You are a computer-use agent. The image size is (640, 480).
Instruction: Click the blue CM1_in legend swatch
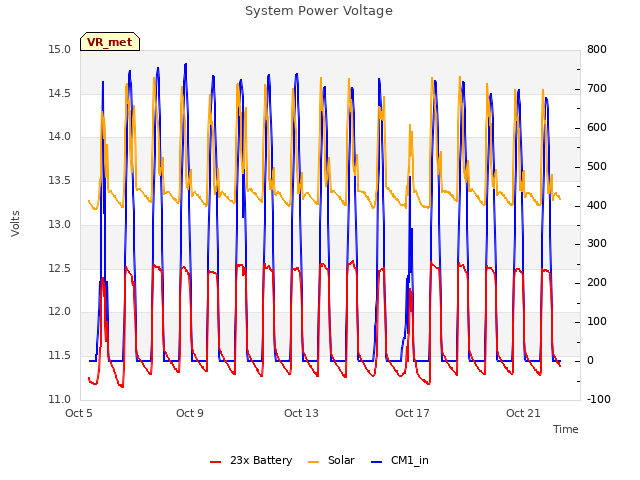[376, 462]
